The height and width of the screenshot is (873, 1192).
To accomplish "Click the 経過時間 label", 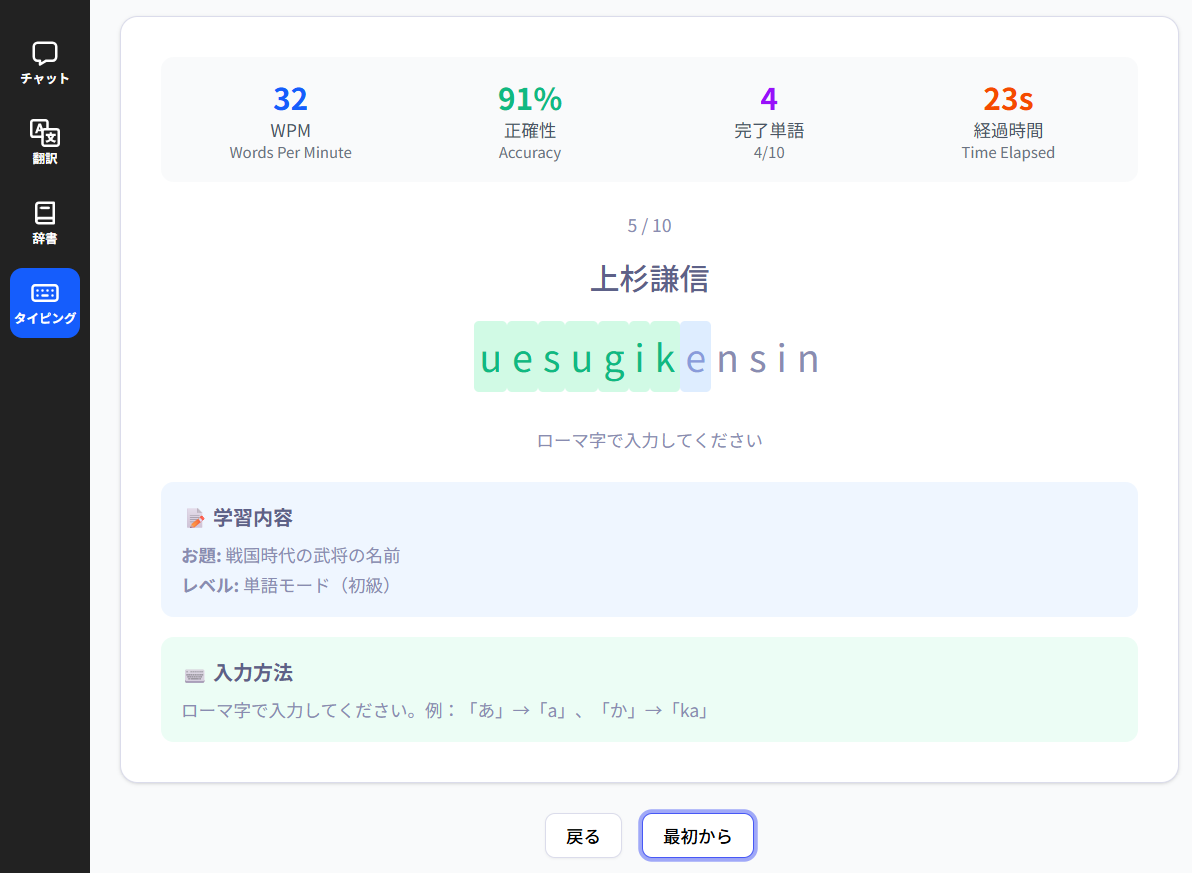I will 1008,131.
